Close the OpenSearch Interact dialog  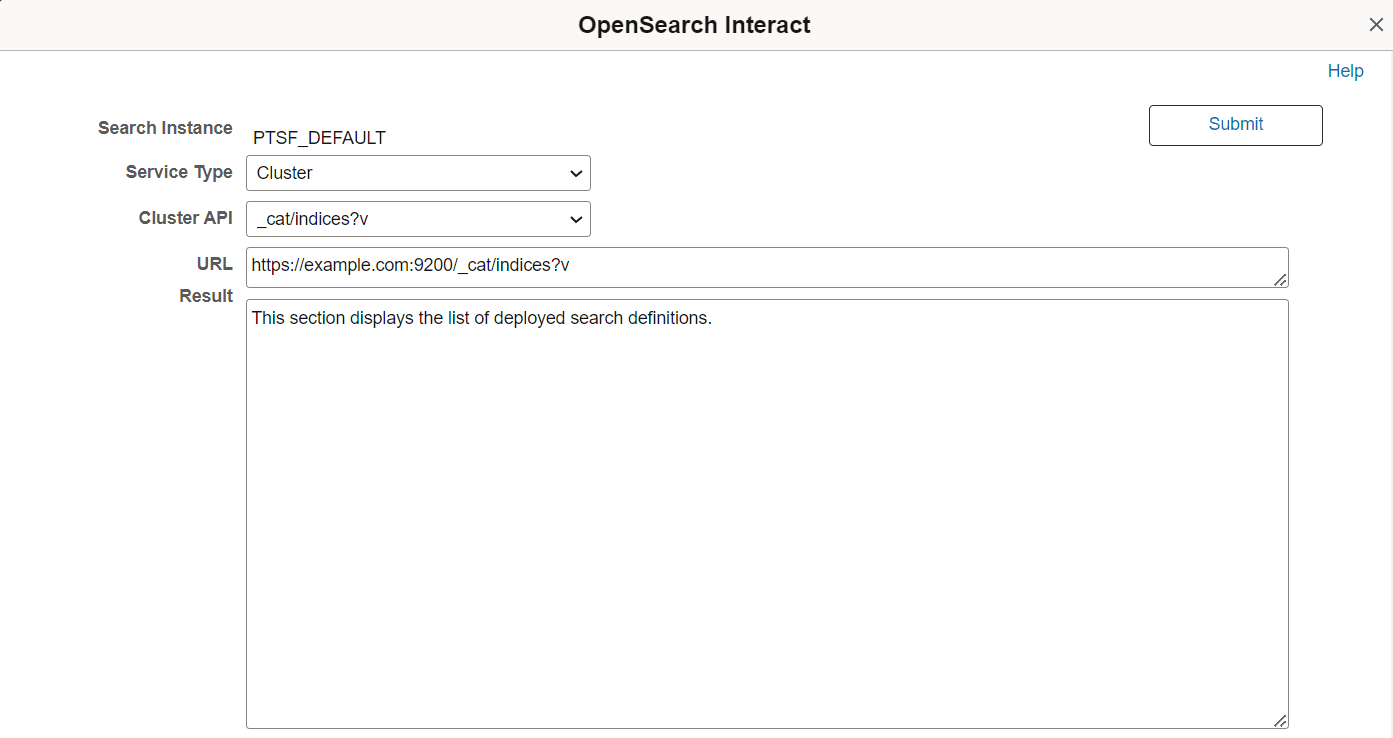[x=1376, y=24]
